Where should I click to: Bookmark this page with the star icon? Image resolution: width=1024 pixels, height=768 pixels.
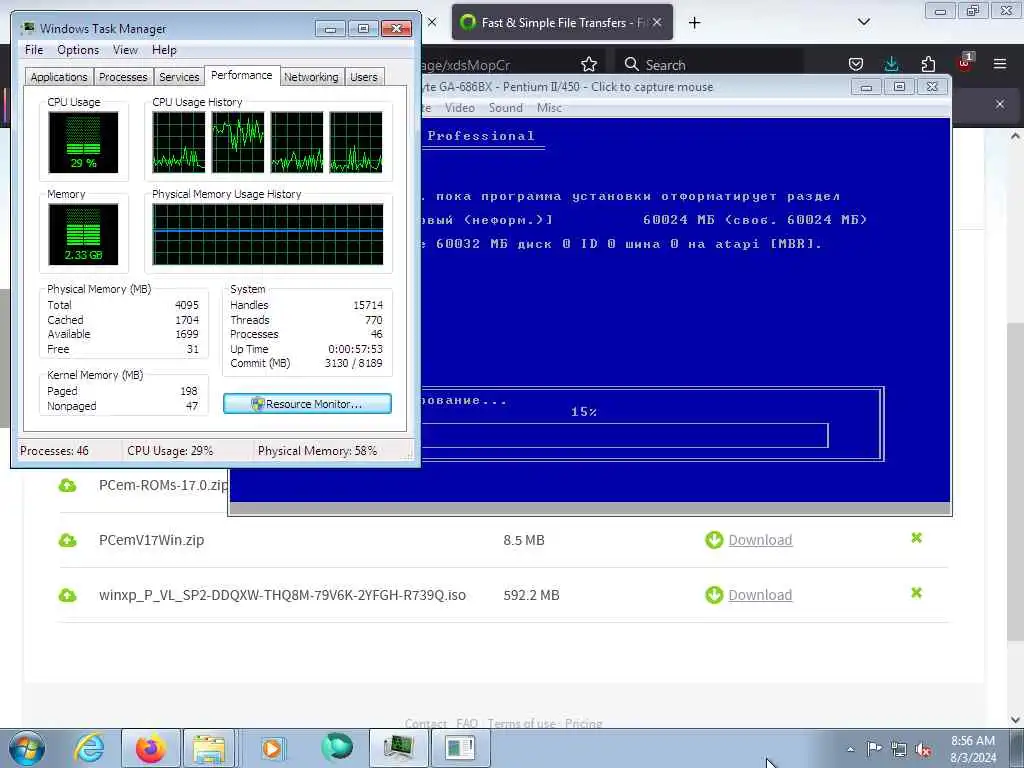[x=589, y=64]
